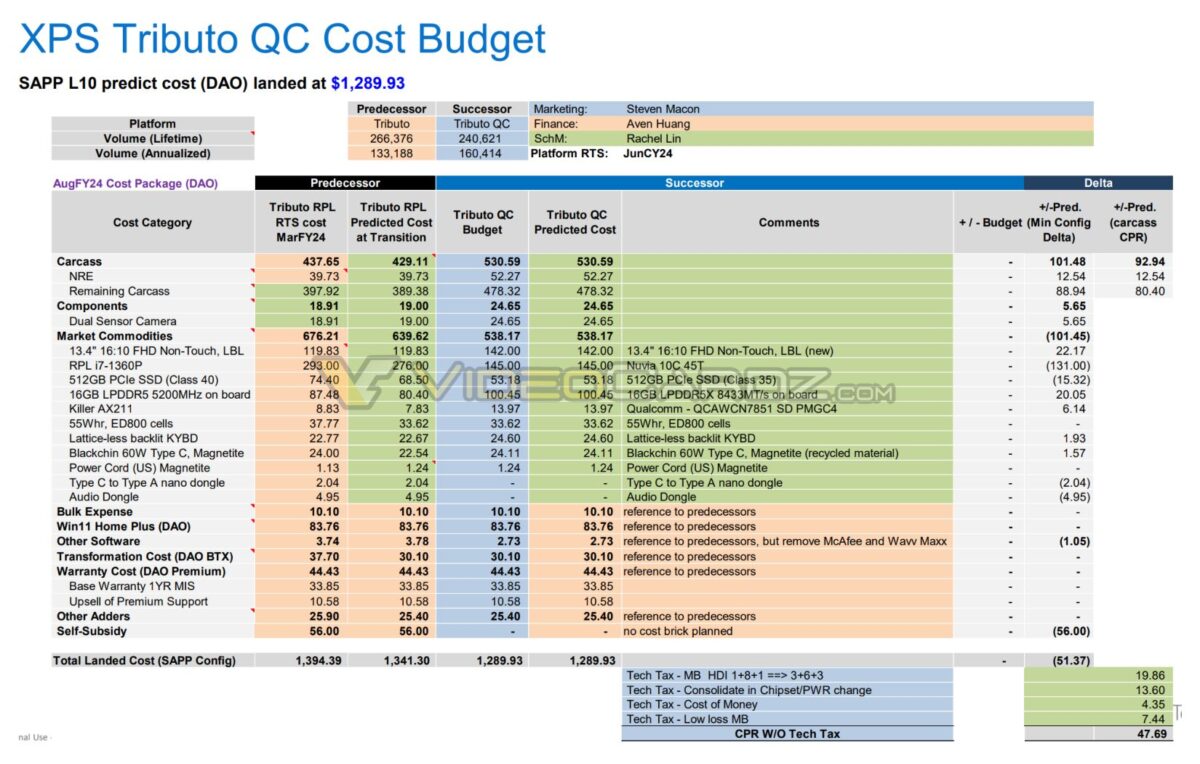Select the Dual Sensor Camera row label
The width and height of the screenshot is (1200, 764).
pyautogui.click(x=122, y=321)
